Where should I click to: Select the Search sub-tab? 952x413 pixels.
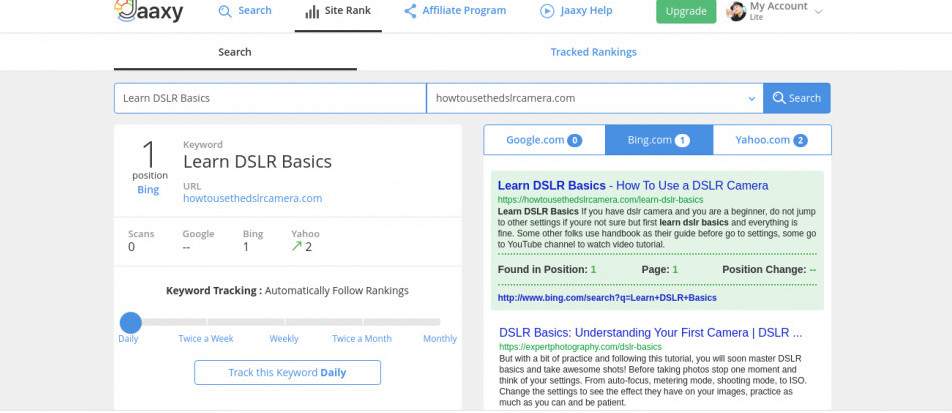235,52
